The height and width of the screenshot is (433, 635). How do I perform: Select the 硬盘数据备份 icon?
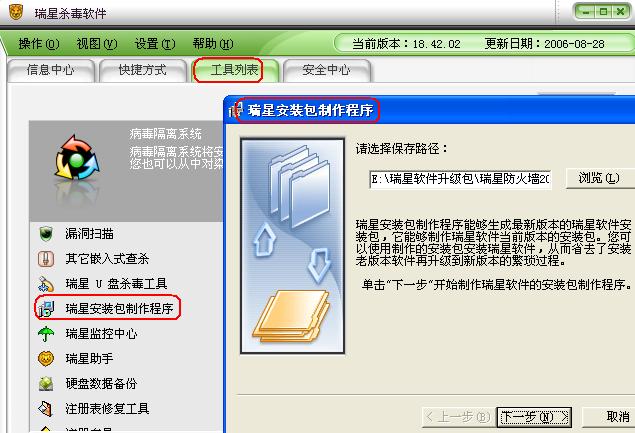46,384
